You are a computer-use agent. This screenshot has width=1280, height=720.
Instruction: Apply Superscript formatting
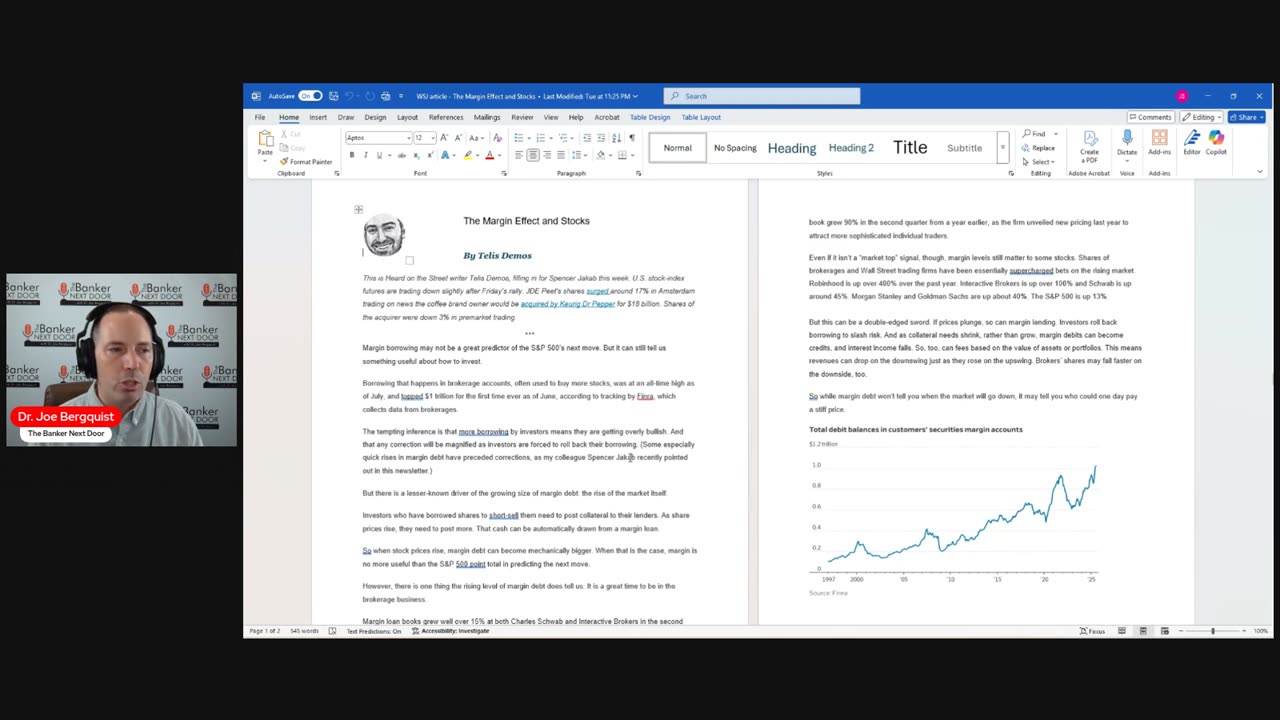pyautogui.click(x=430, y=155)
